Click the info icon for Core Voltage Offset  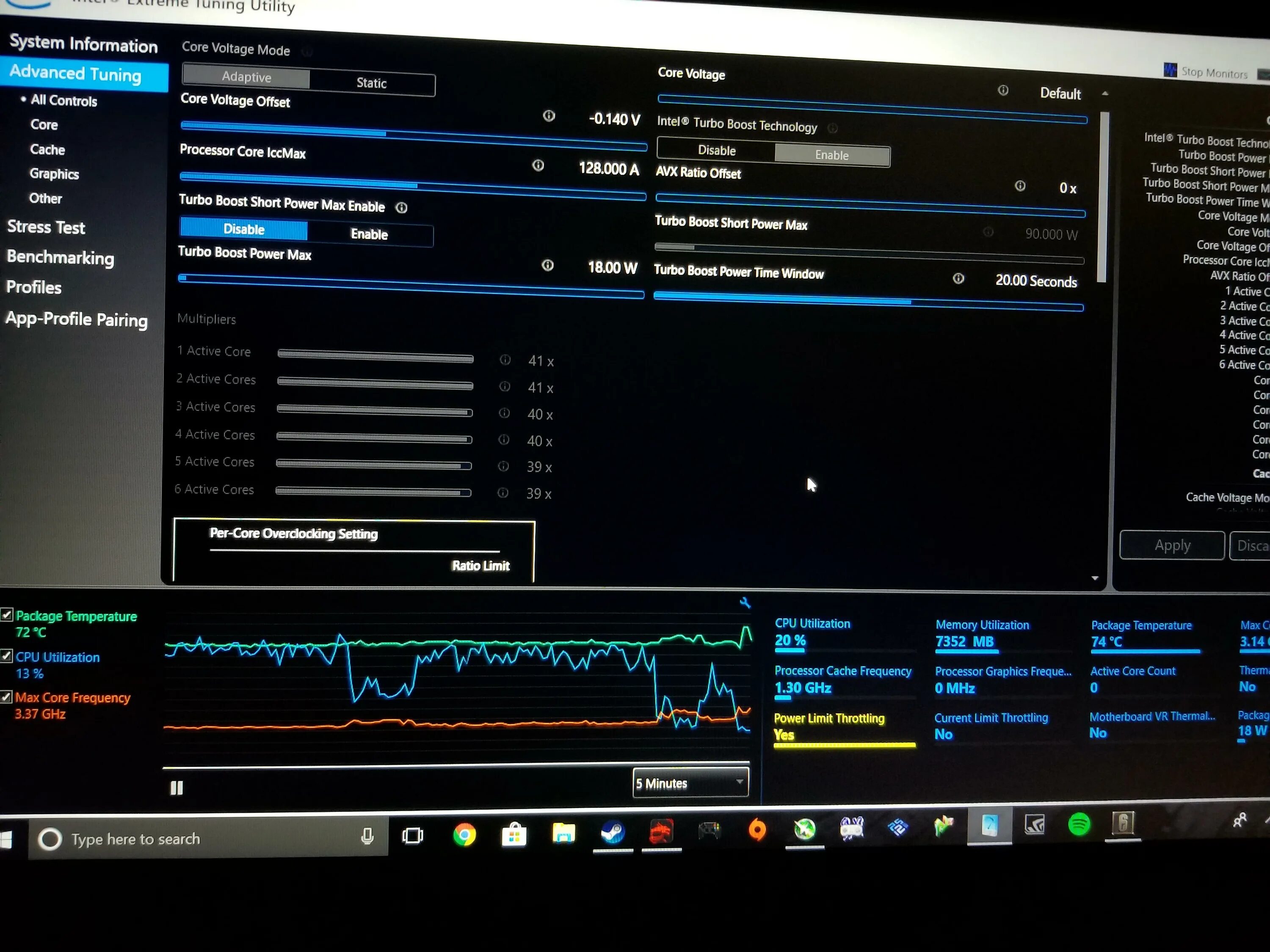(x=549, y=116)
